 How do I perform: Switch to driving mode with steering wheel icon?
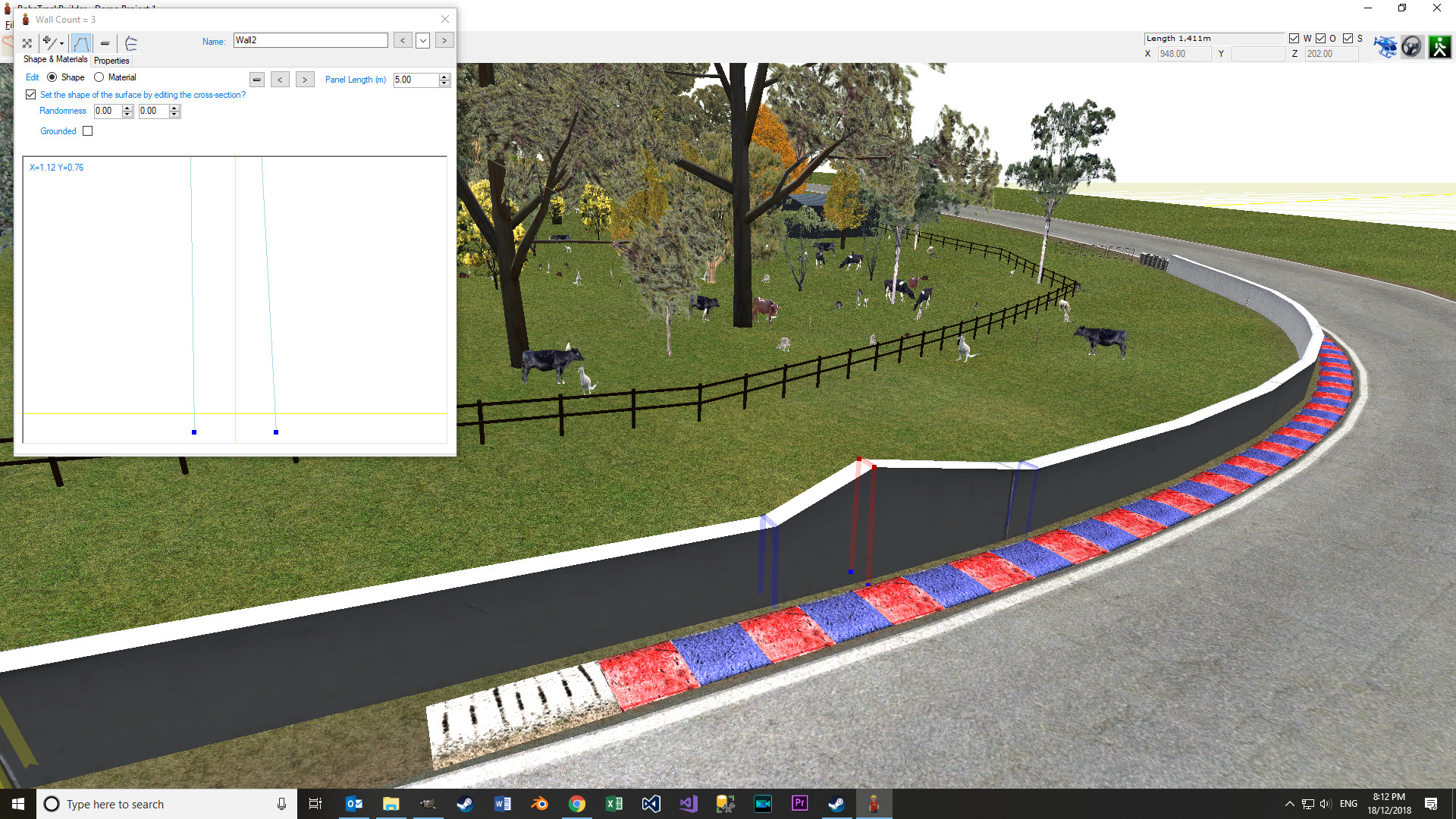(x=1412, y=46)
